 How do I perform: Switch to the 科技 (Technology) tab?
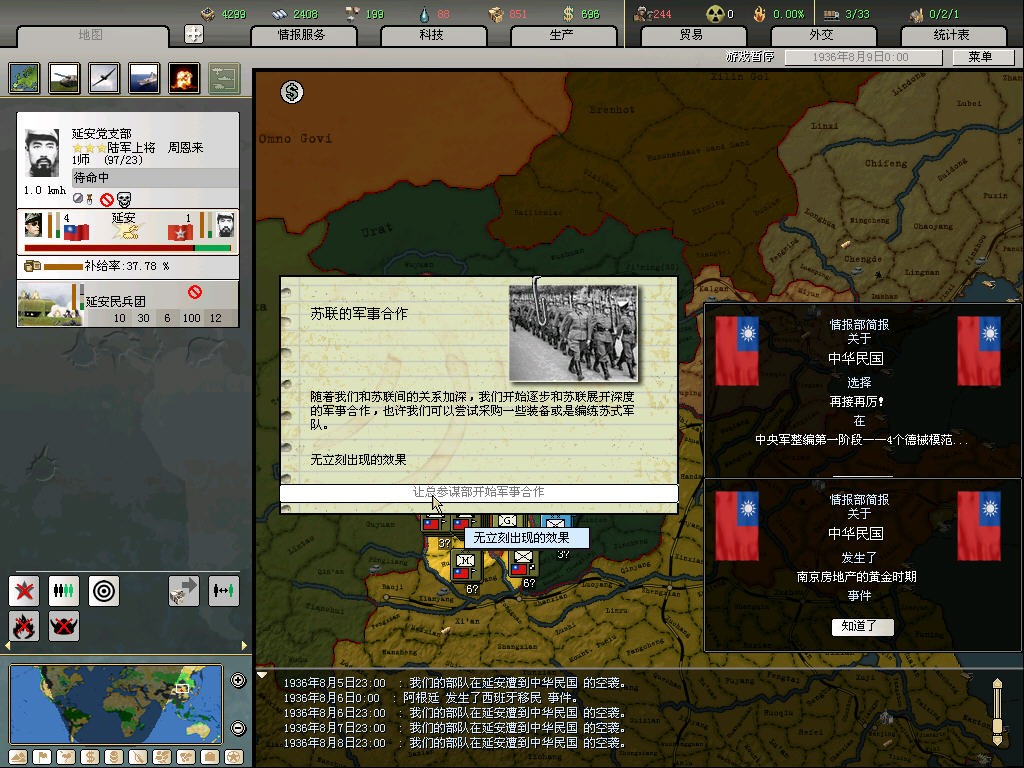(x=431, y=35)
